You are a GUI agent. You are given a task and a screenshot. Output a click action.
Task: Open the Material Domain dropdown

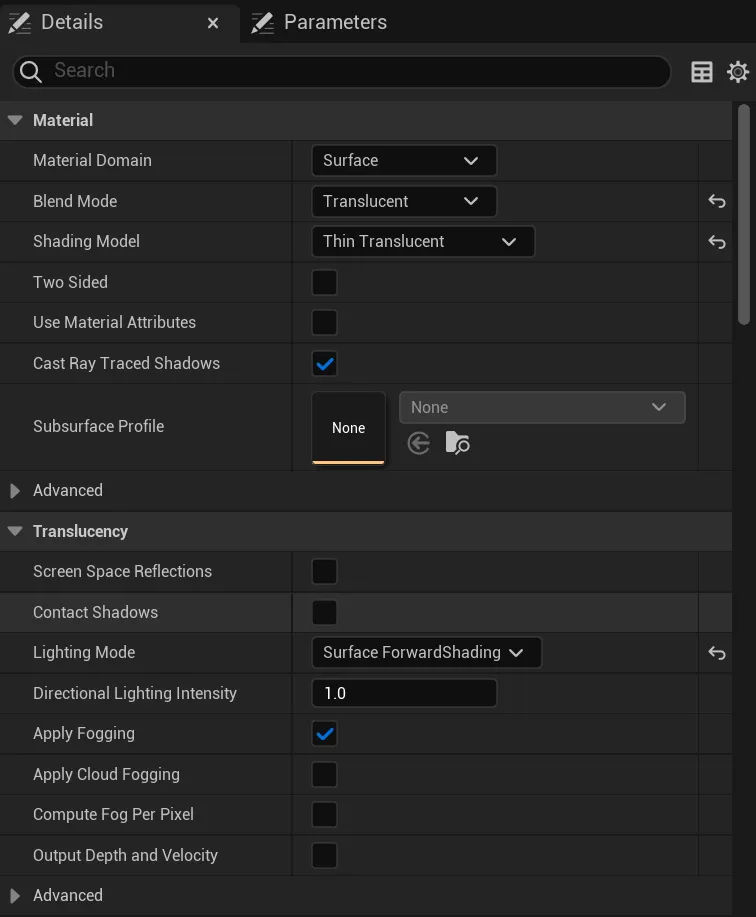(404, 160)
